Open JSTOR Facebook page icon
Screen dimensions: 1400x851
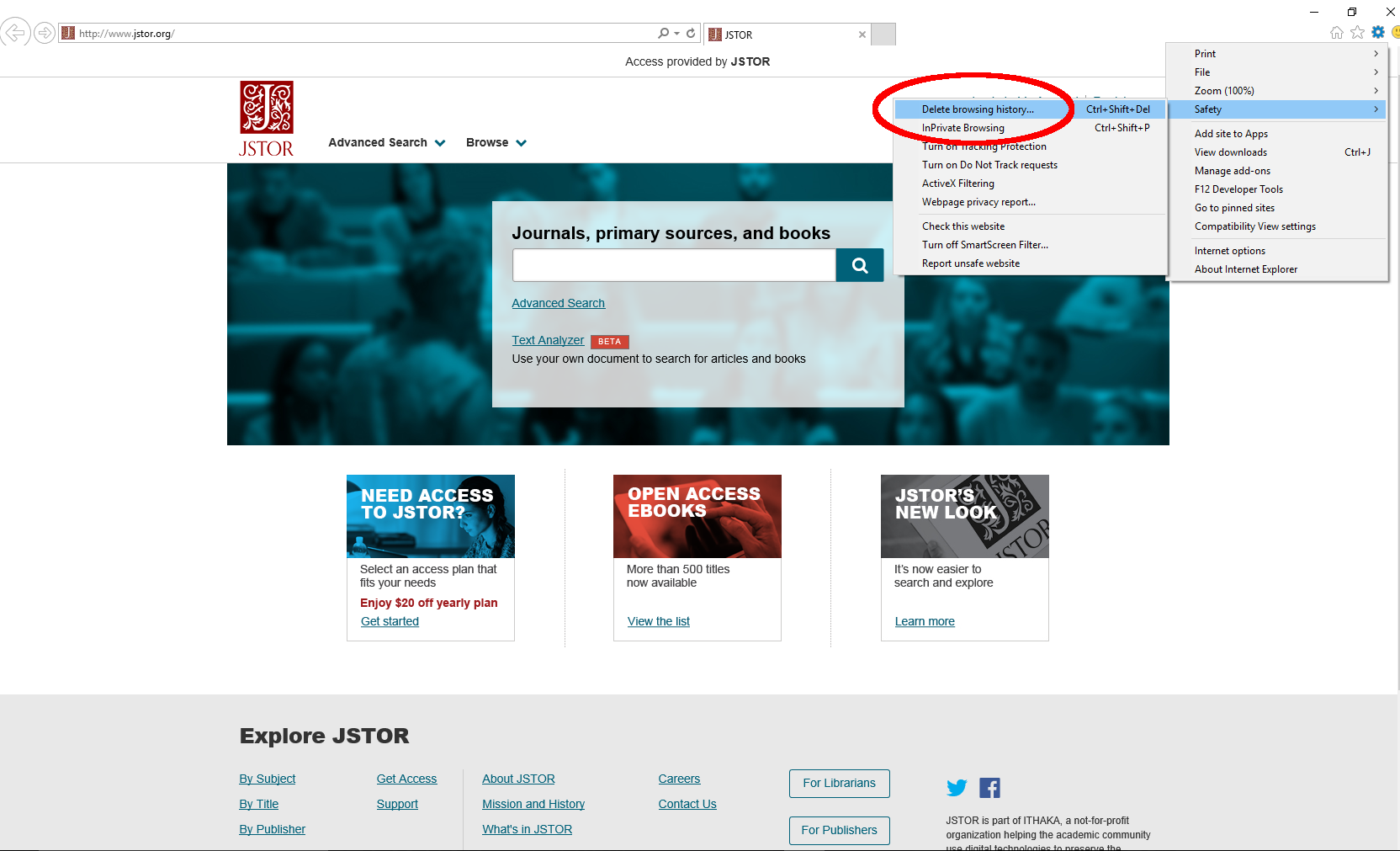(x=989, y=788)
